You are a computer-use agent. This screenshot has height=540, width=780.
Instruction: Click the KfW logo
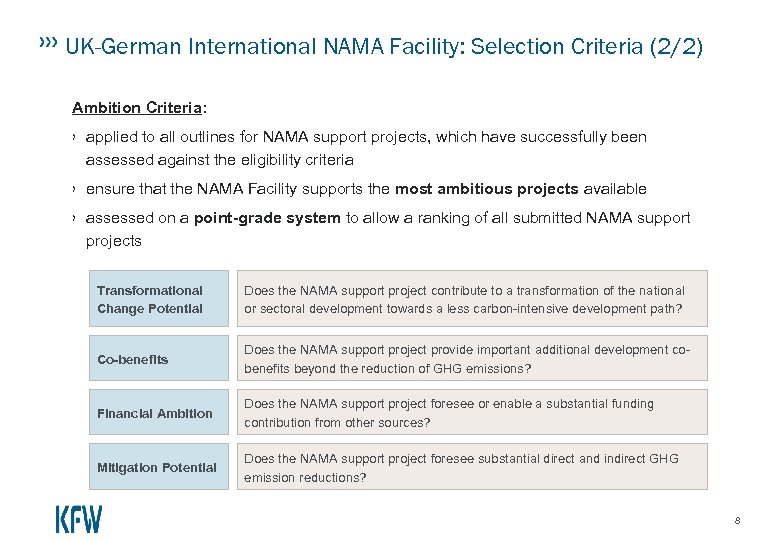pyautogui.click(x=78, y=519)
